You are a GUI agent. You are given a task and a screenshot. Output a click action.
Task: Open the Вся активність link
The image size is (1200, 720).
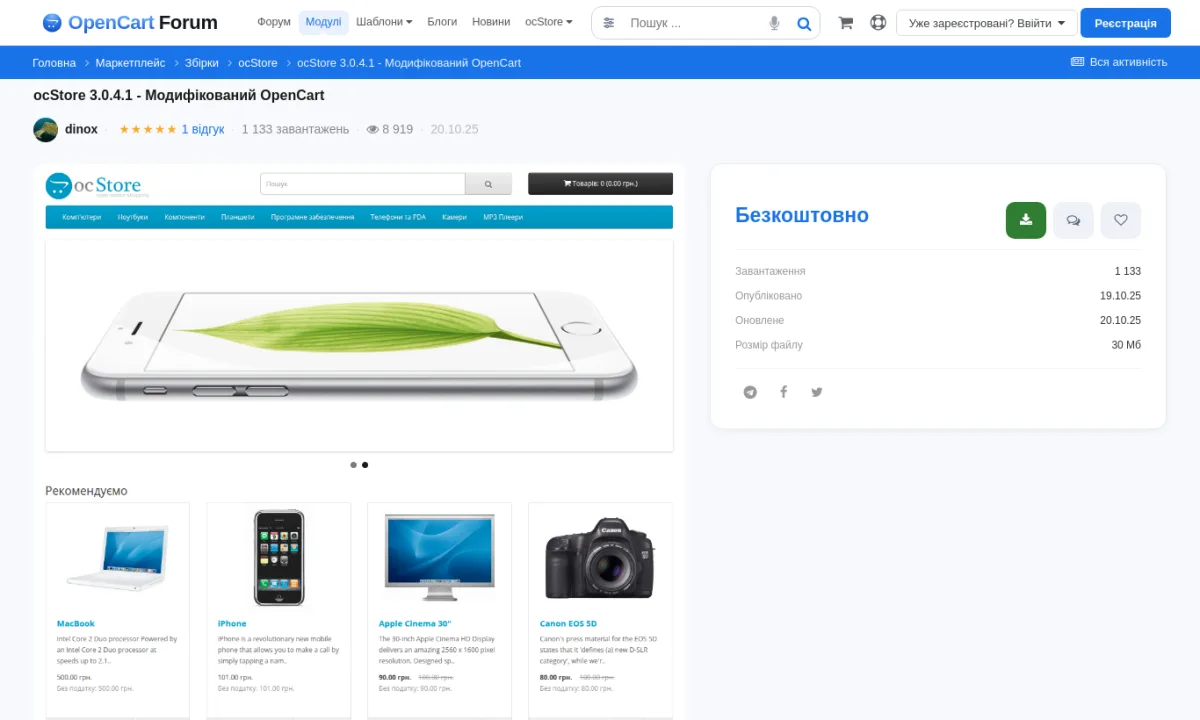pyautogui.click(x=1119, y=62)
